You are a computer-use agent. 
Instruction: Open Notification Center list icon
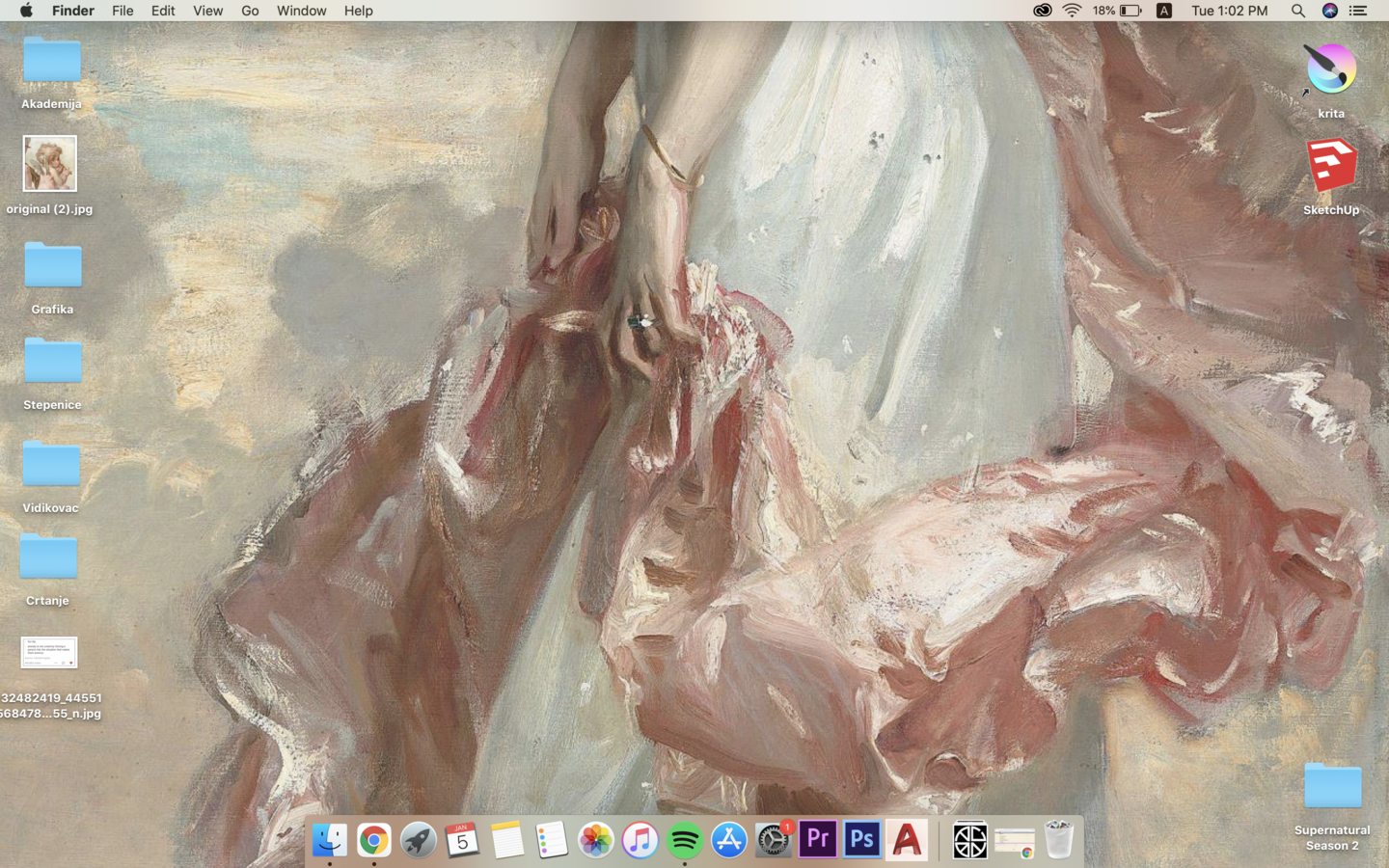pos(1358,11)
